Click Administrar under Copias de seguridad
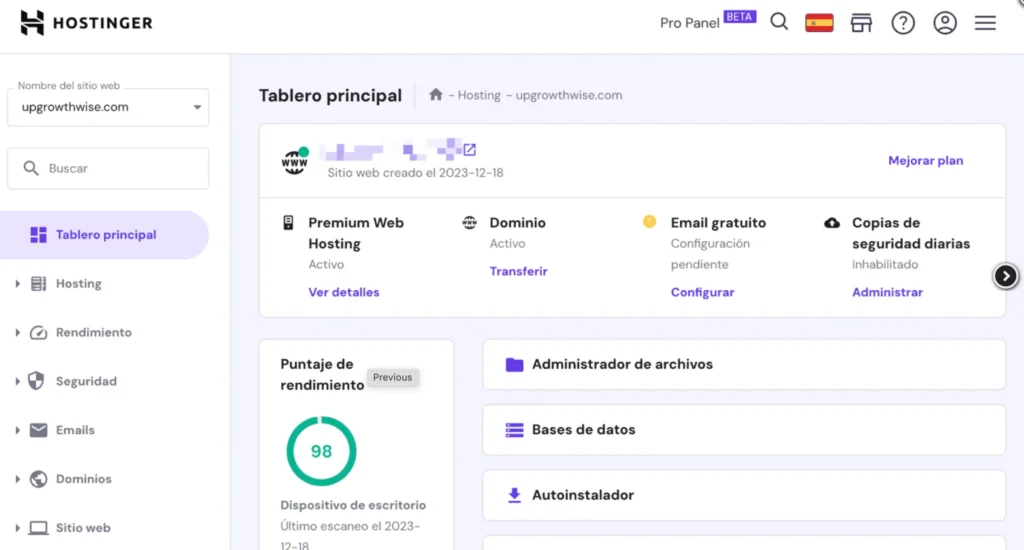This screenshot has width=1024, height=550. [x=887, y=292]
